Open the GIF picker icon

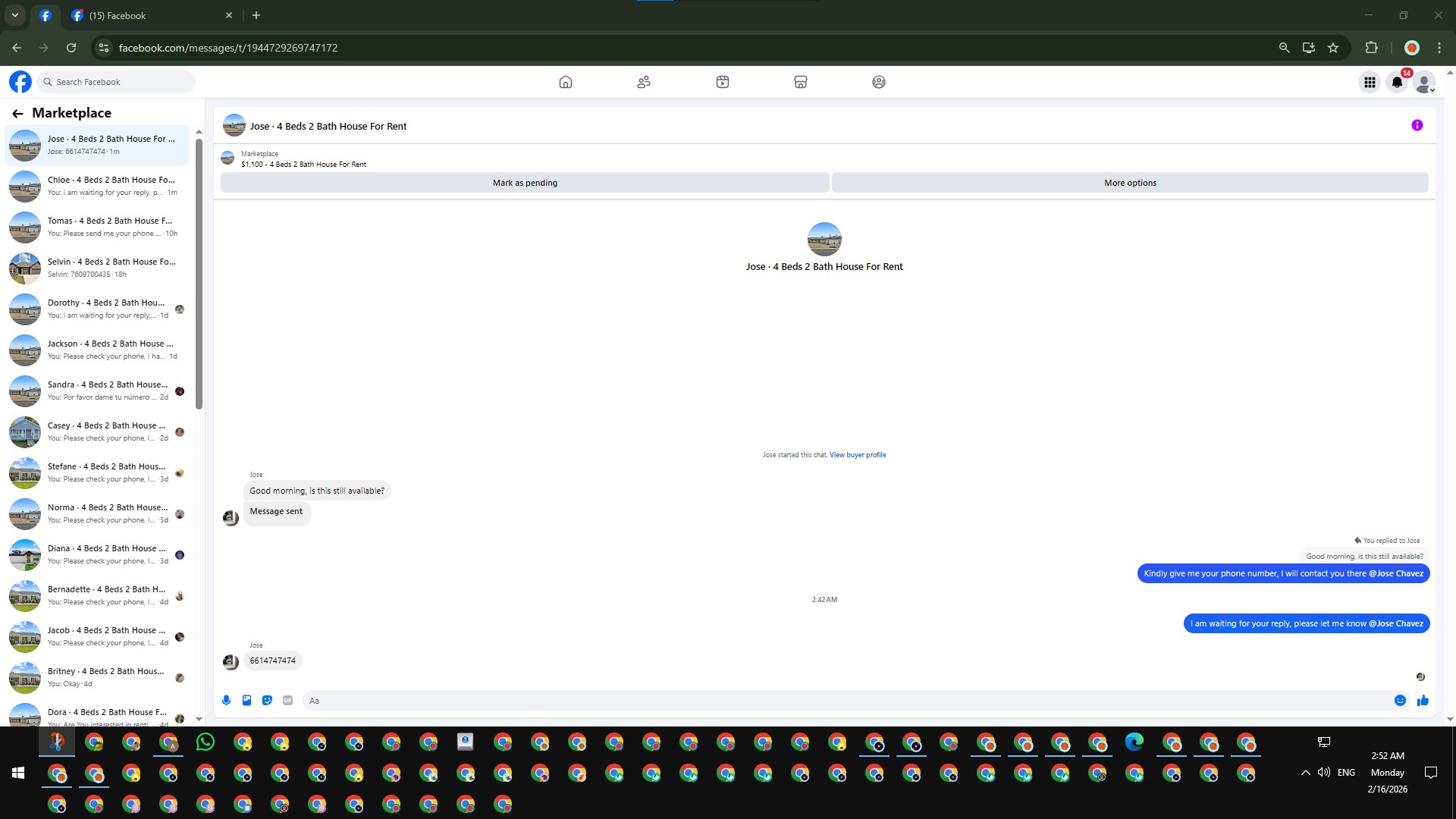coord(287,701)
